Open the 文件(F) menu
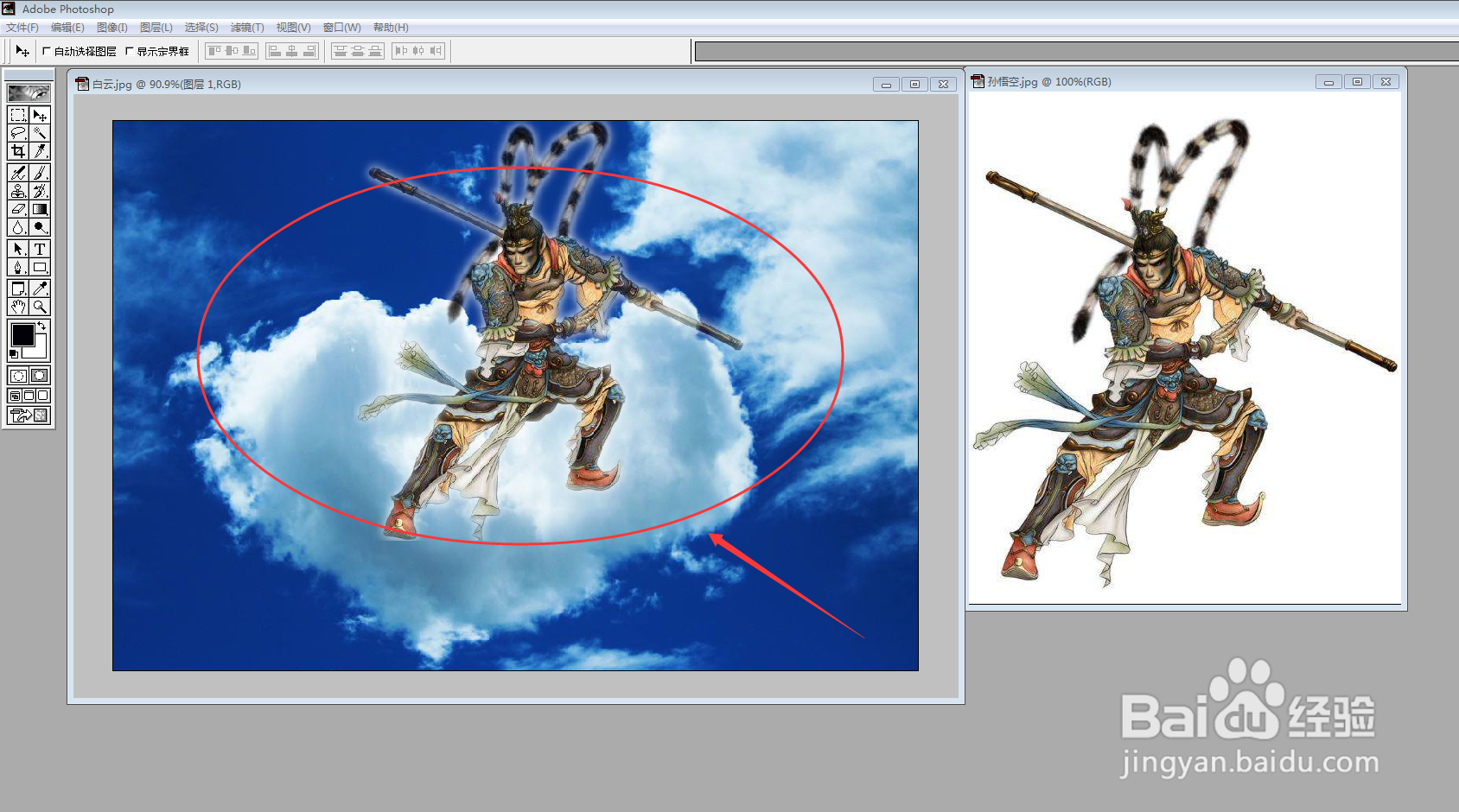Image resolution: width=1459 pixels, height=812 pixels. 22,28
